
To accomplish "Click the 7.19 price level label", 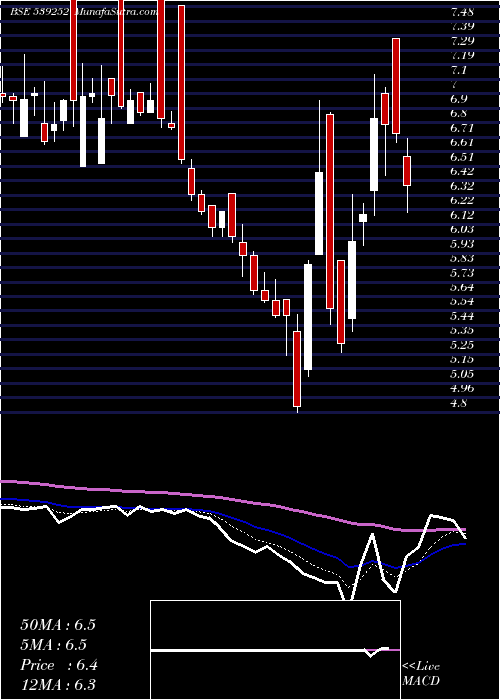I will [x=462, y=56].
